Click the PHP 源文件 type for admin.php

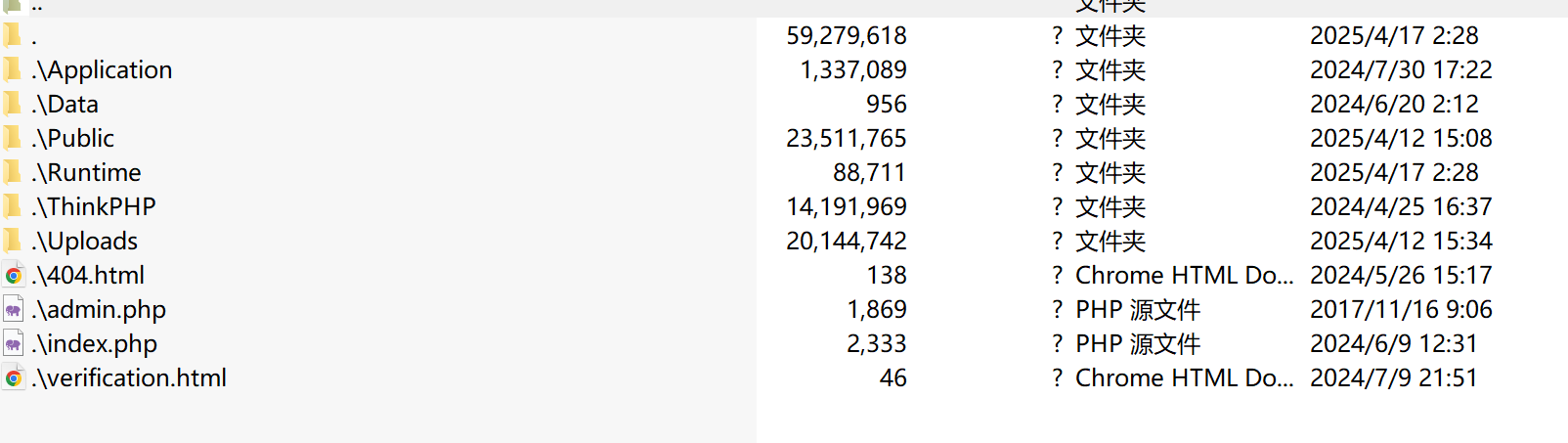1138,309
